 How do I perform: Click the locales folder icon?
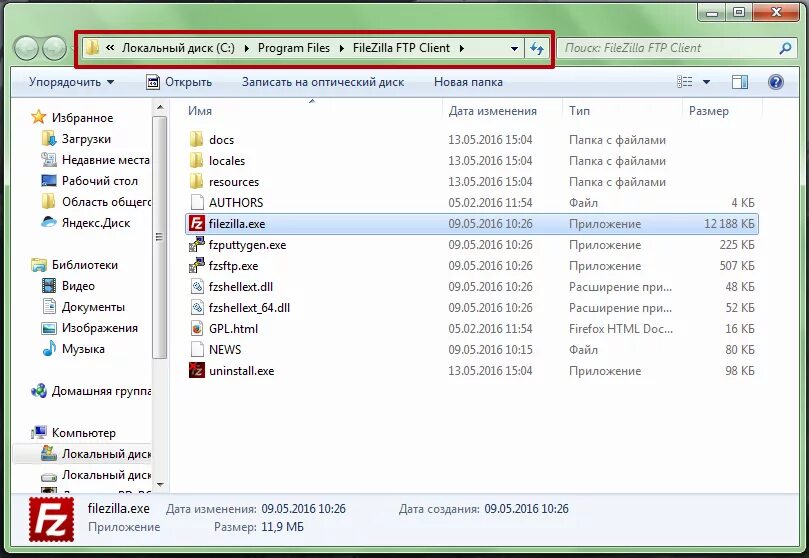coord(197,160)
